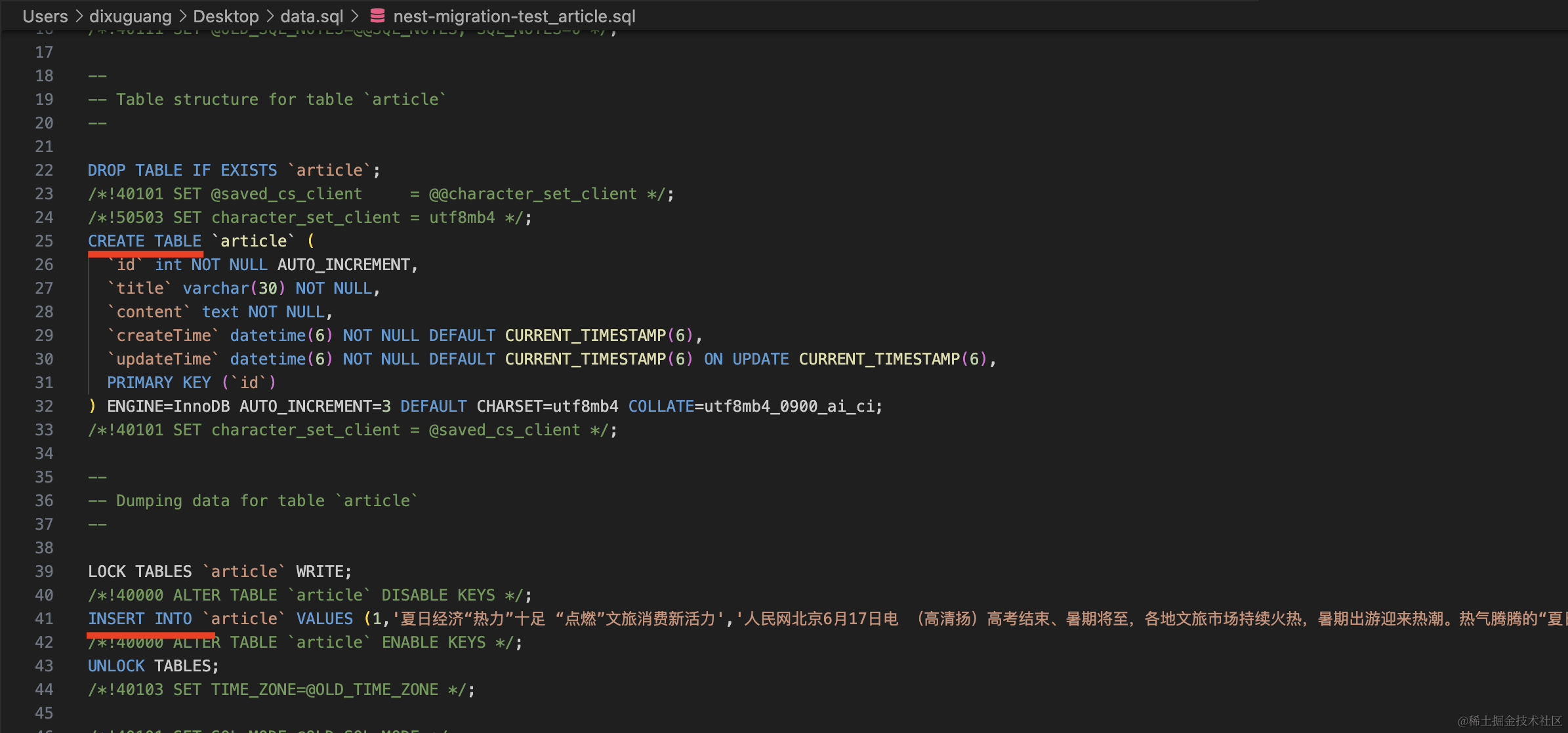Click the chevron between Users and dixuguang
Image resolution: width=1568 pixels, height=733 pixels.
(x=79, y=16)
